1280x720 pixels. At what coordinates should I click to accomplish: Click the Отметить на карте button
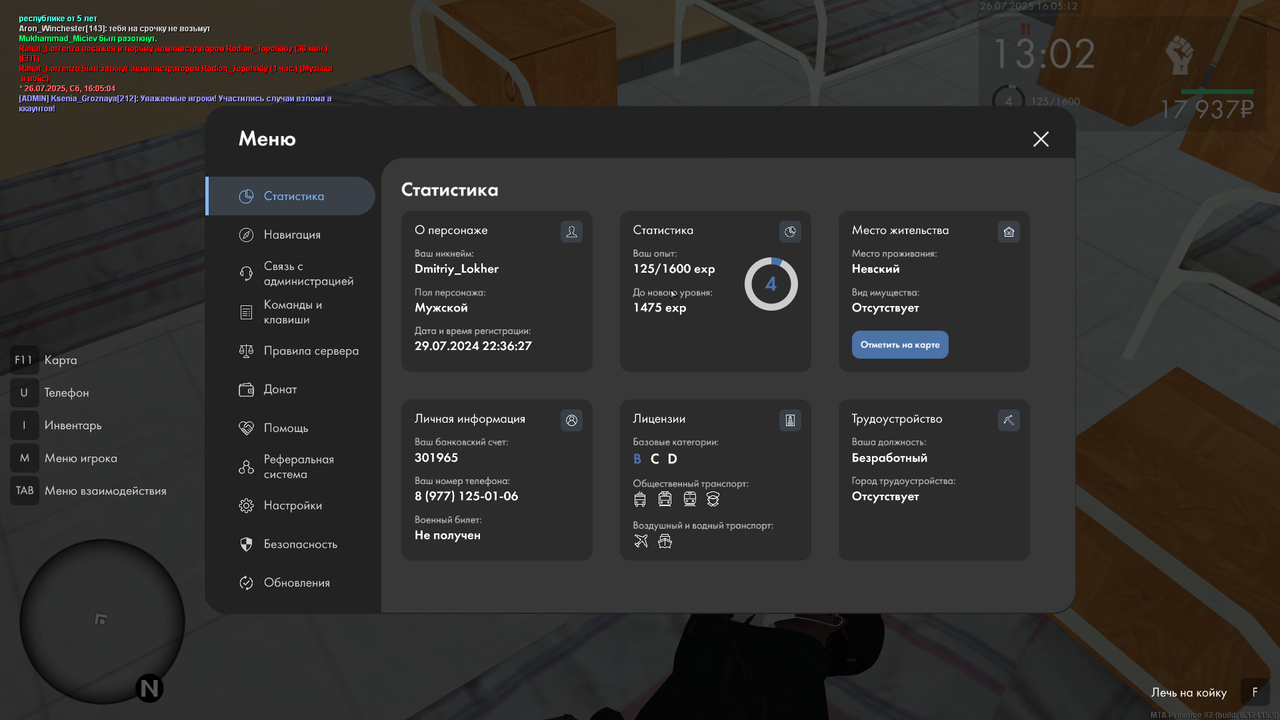click(900, 345)
